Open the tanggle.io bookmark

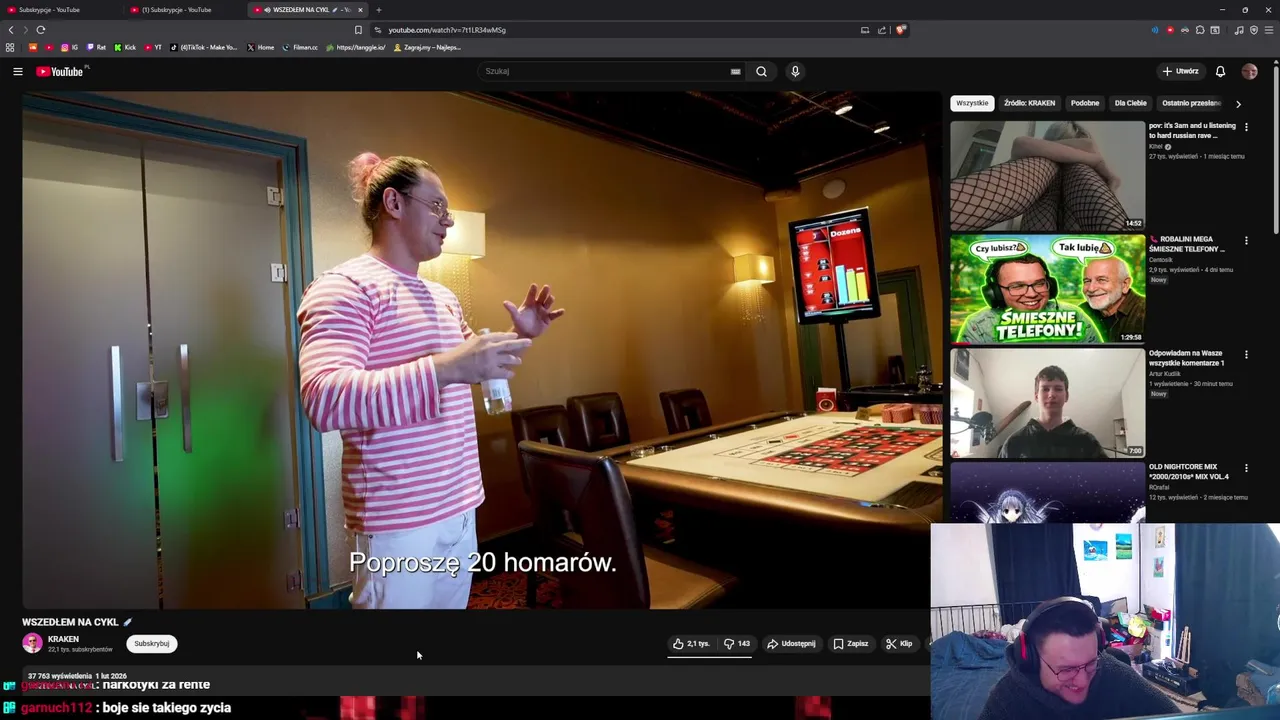[x=355, y=47]
